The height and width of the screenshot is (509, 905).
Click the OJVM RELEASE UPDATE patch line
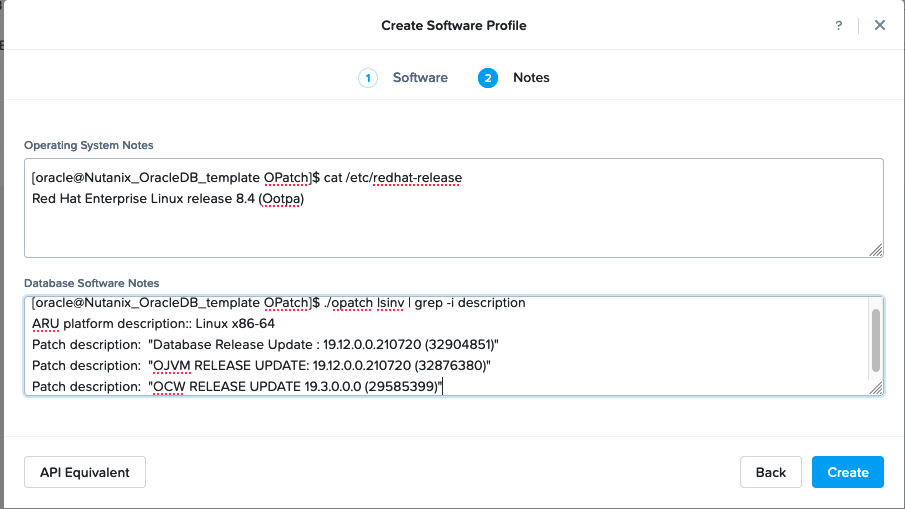[x=261, y=366]
